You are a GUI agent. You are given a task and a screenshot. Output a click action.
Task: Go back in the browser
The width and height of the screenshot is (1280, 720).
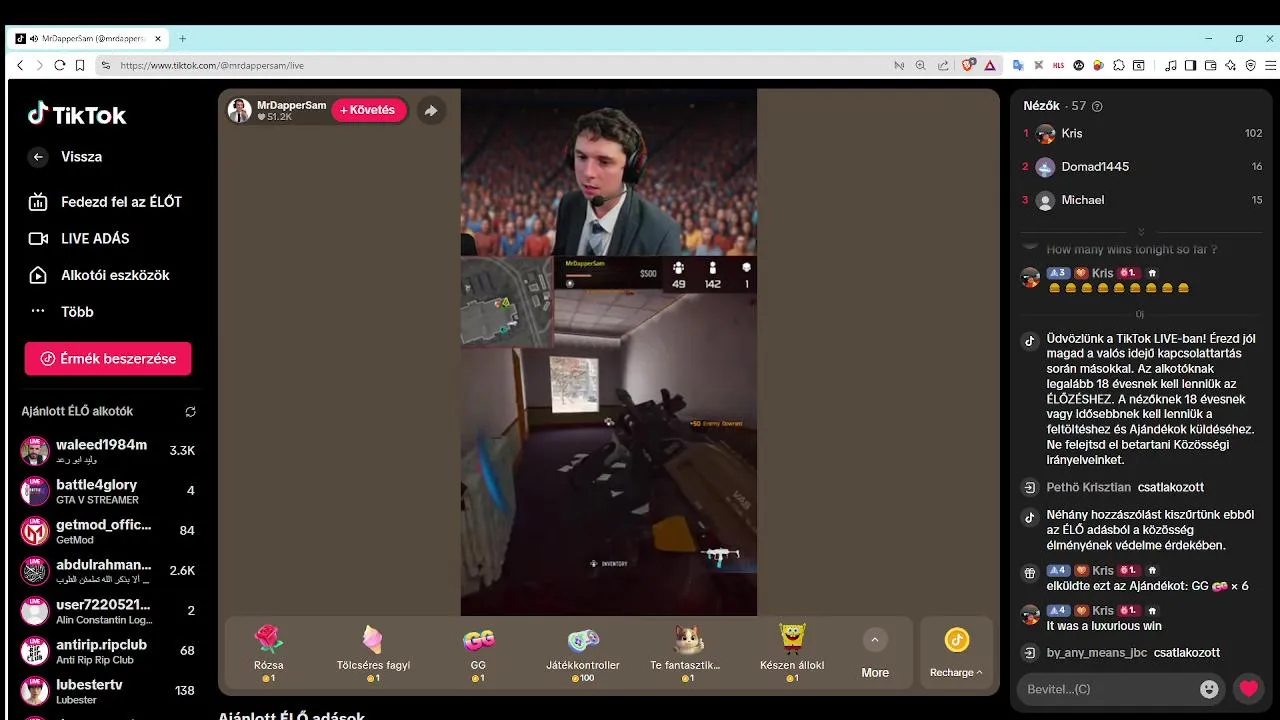[x=20, y=65]
